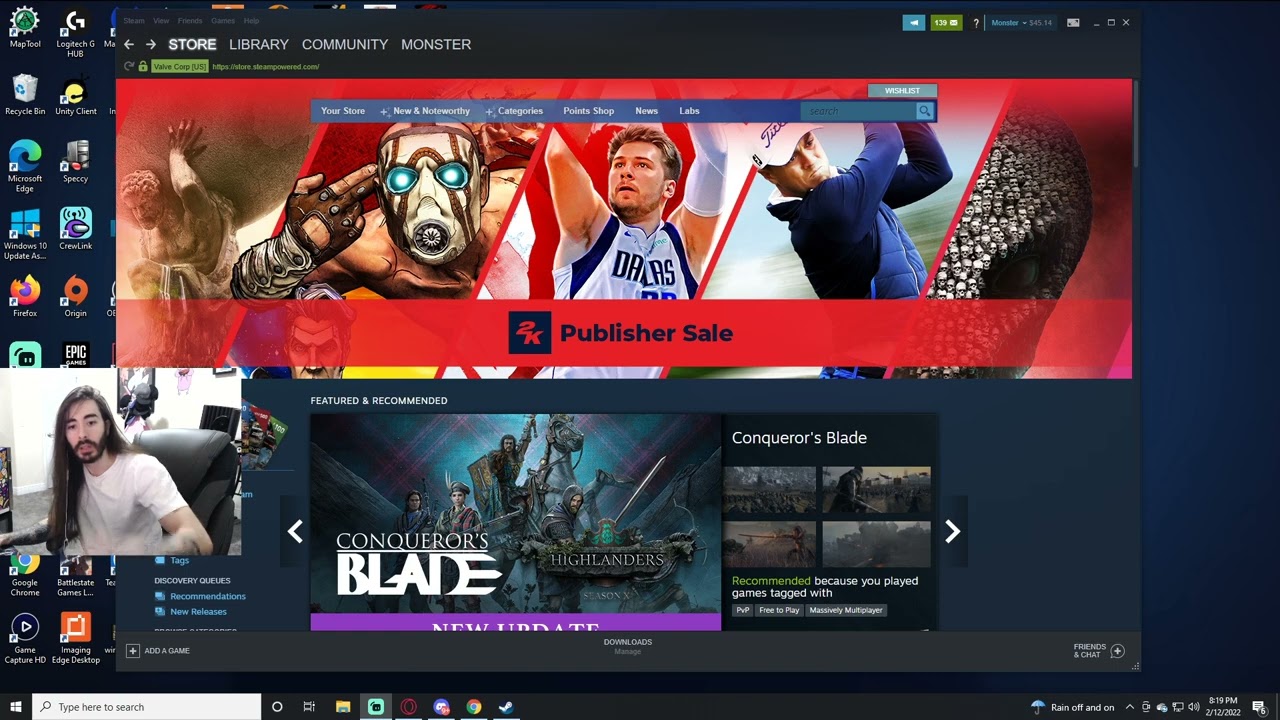Open Unity Client desktop icon
The height and width of the screenshot is (720, 1280).
(x=75, y=95)
